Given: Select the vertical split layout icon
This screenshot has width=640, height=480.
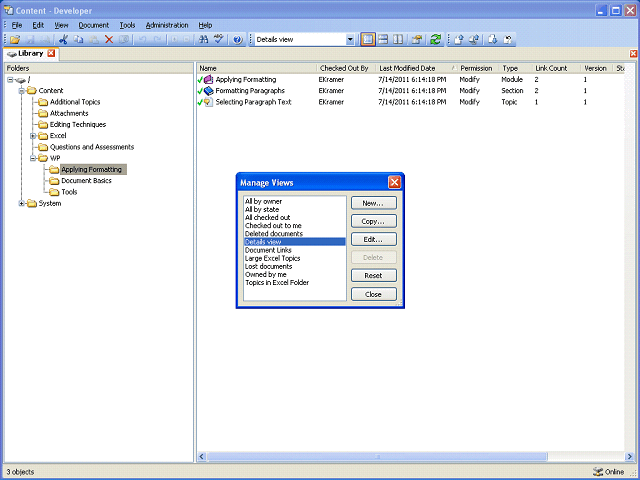Looking at the screenshot, I should click(x=398, y=40).
